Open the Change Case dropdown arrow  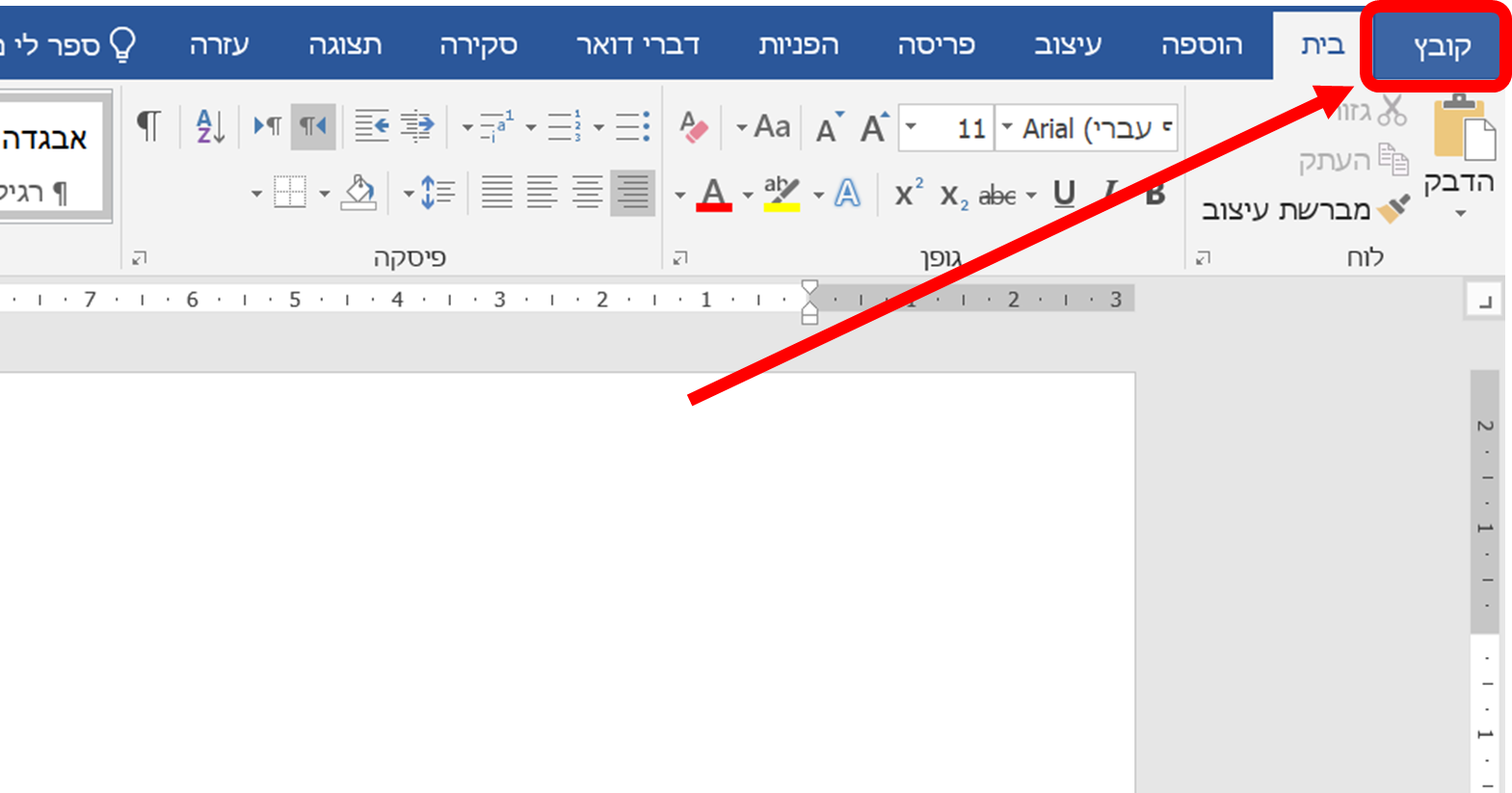741,127
